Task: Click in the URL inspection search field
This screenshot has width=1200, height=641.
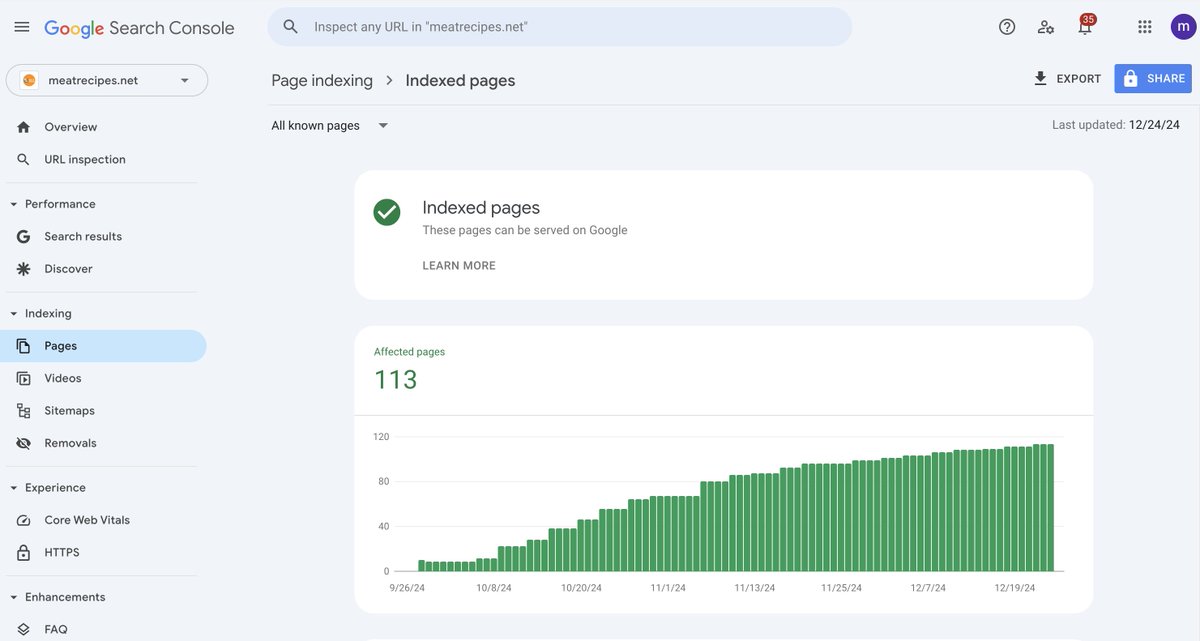Action: tap(560, 26)
